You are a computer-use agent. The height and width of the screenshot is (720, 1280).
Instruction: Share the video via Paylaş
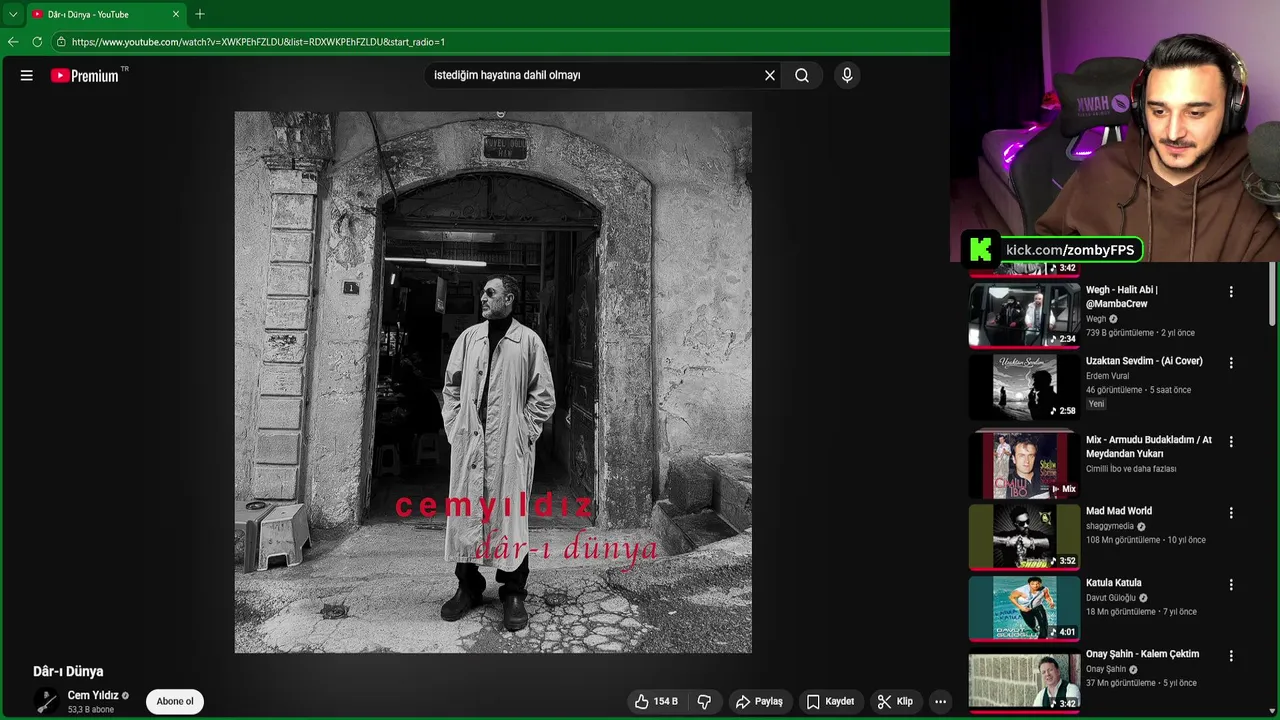click(760, 702)
